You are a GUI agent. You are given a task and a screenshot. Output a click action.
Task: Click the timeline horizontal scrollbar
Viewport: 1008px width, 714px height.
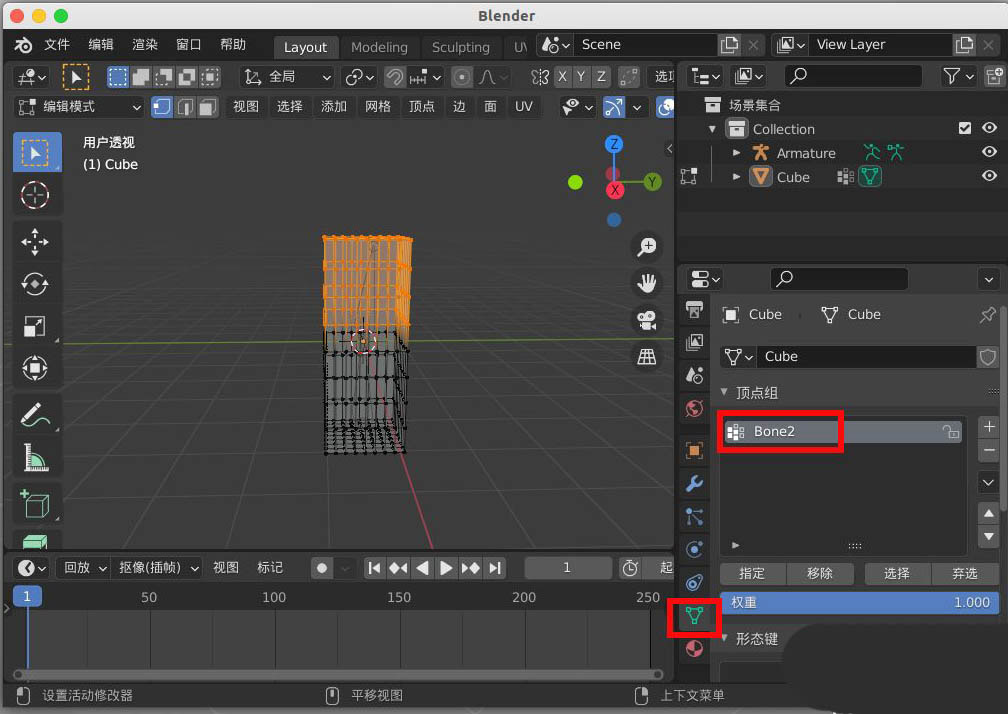tap(338, 674)
